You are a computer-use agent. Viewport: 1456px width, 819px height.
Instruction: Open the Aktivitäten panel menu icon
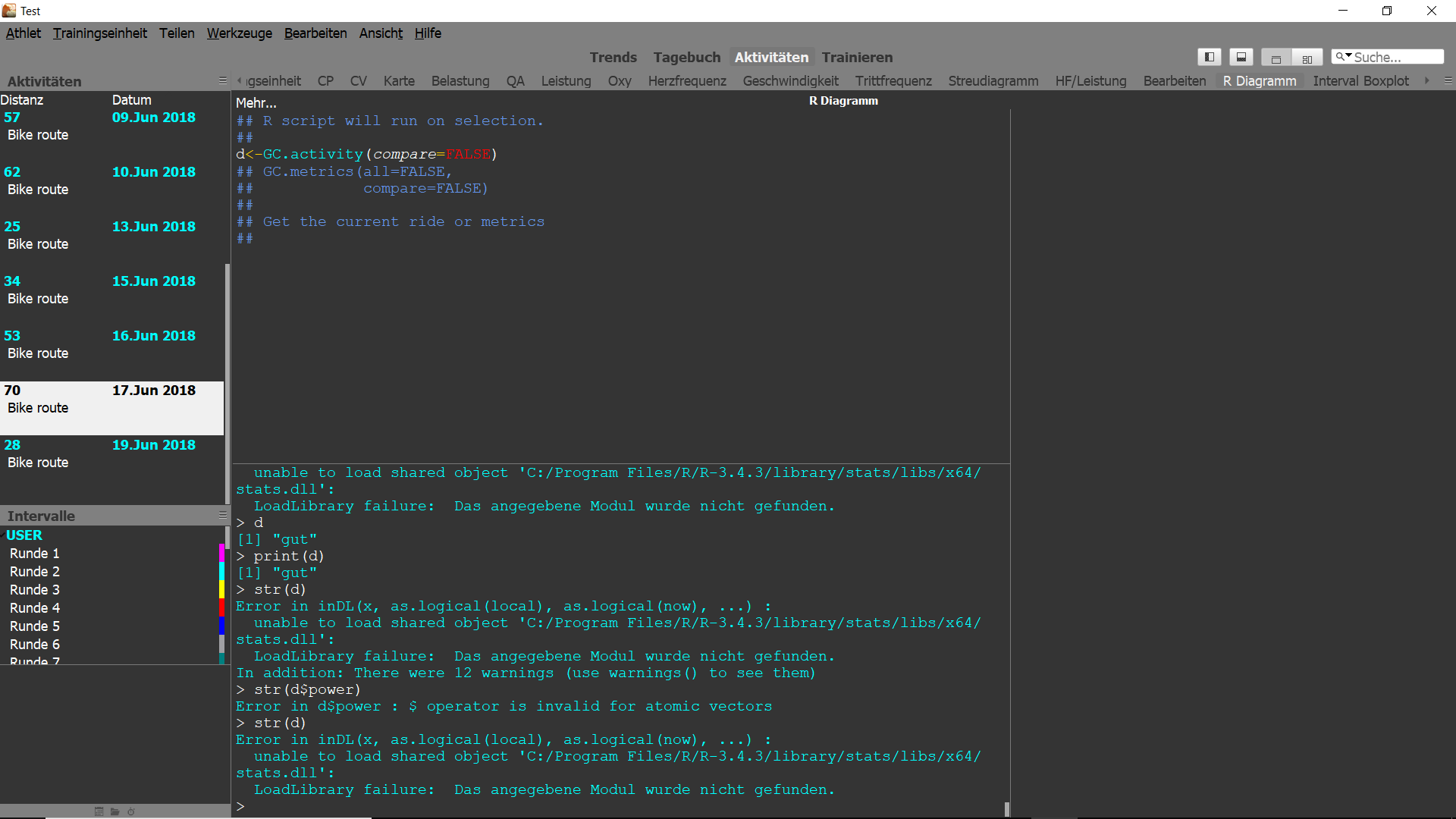[222, 80]
